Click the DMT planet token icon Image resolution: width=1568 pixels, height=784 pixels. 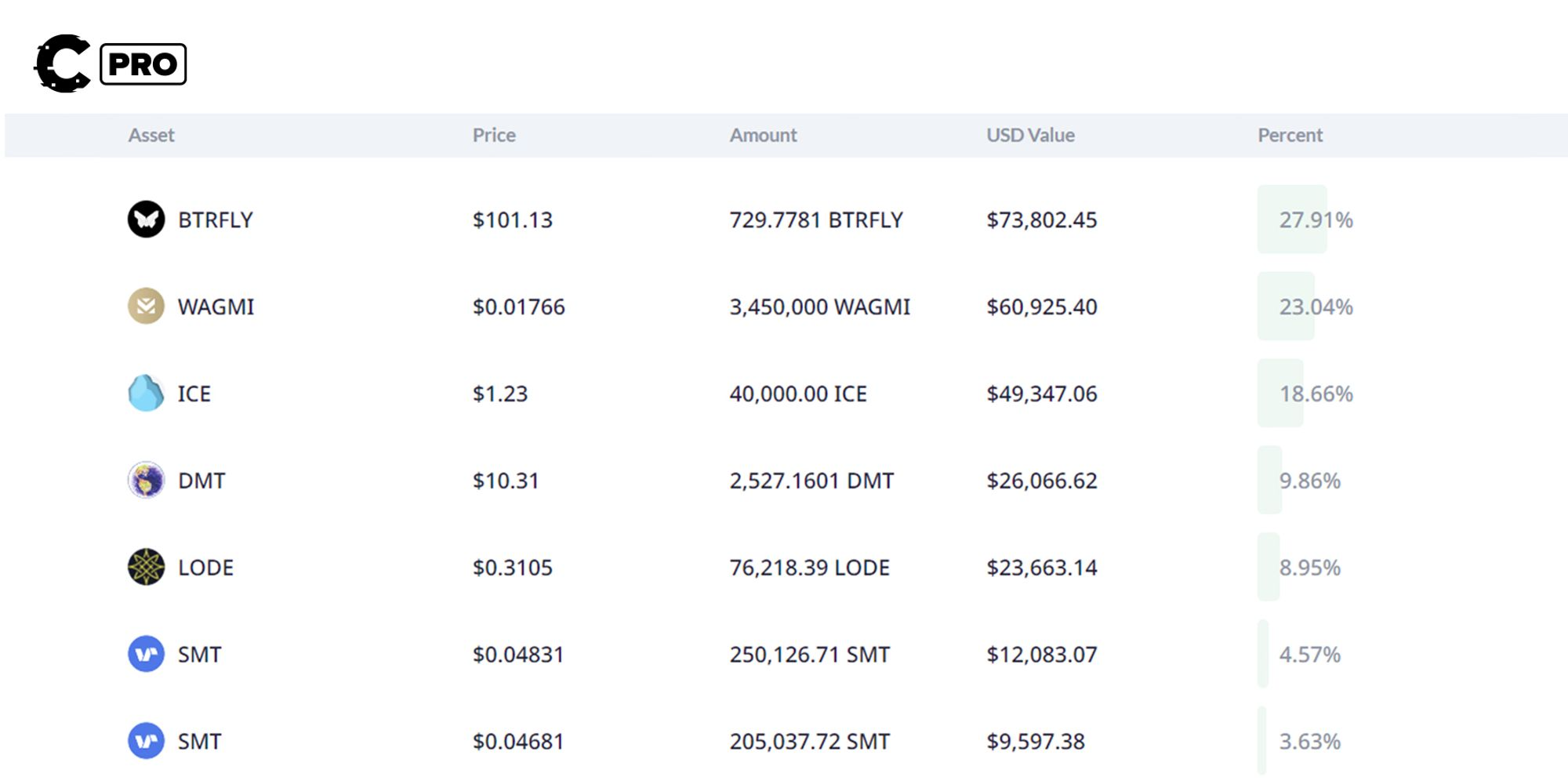click(146, 481)
